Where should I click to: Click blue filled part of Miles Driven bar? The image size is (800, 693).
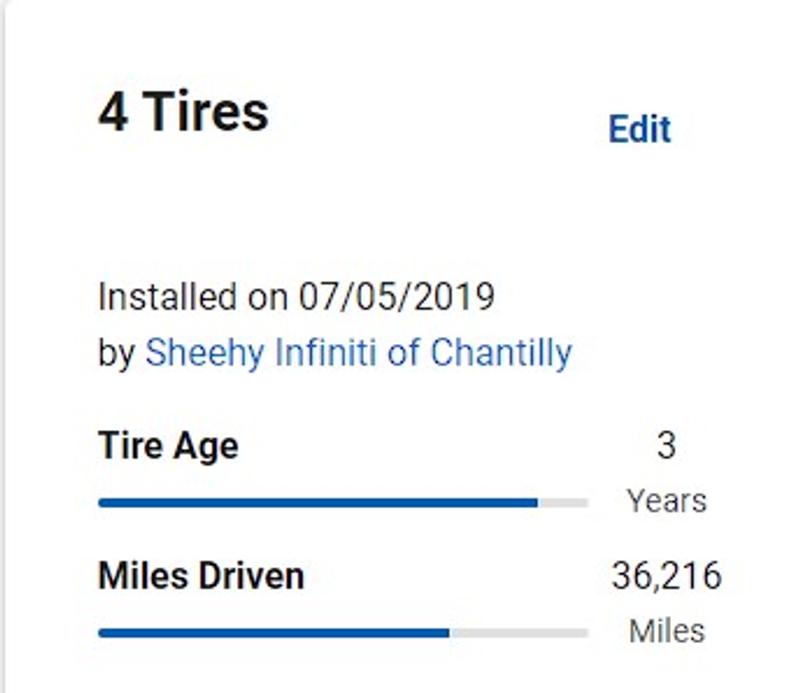click(x=273, y=633)
